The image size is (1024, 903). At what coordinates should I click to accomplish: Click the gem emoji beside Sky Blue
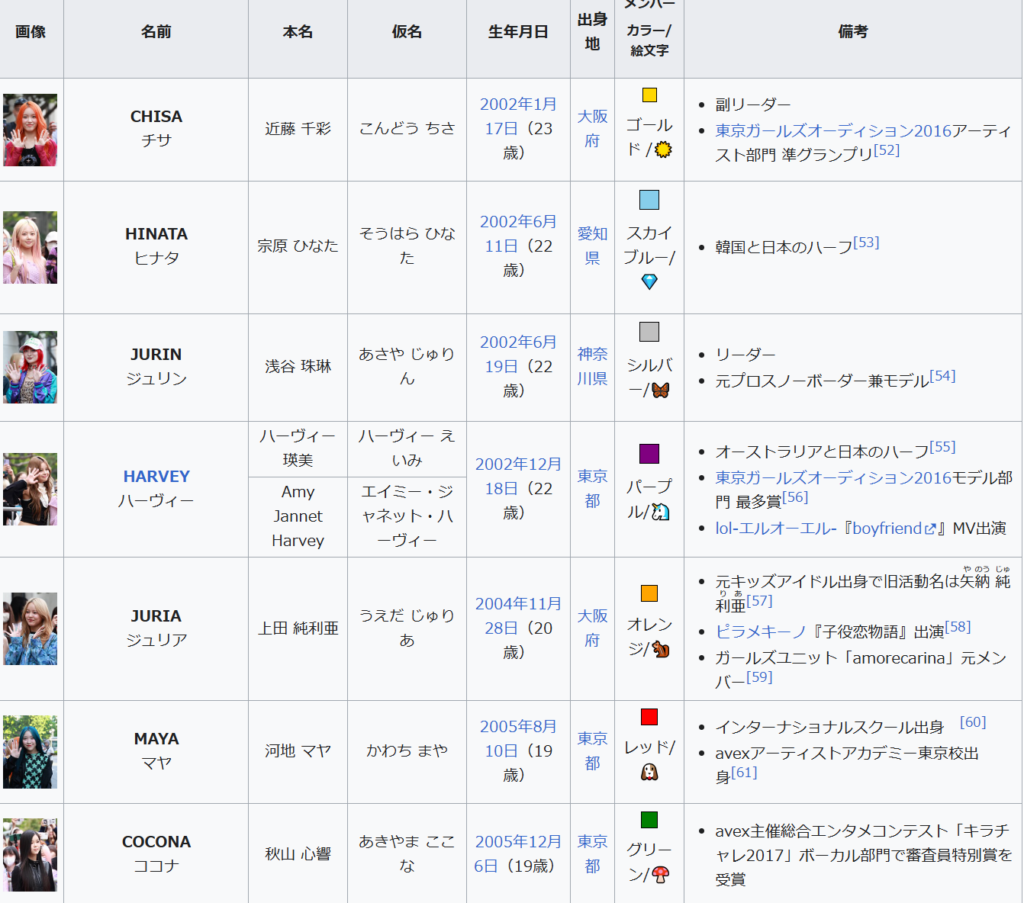(649, 282)
